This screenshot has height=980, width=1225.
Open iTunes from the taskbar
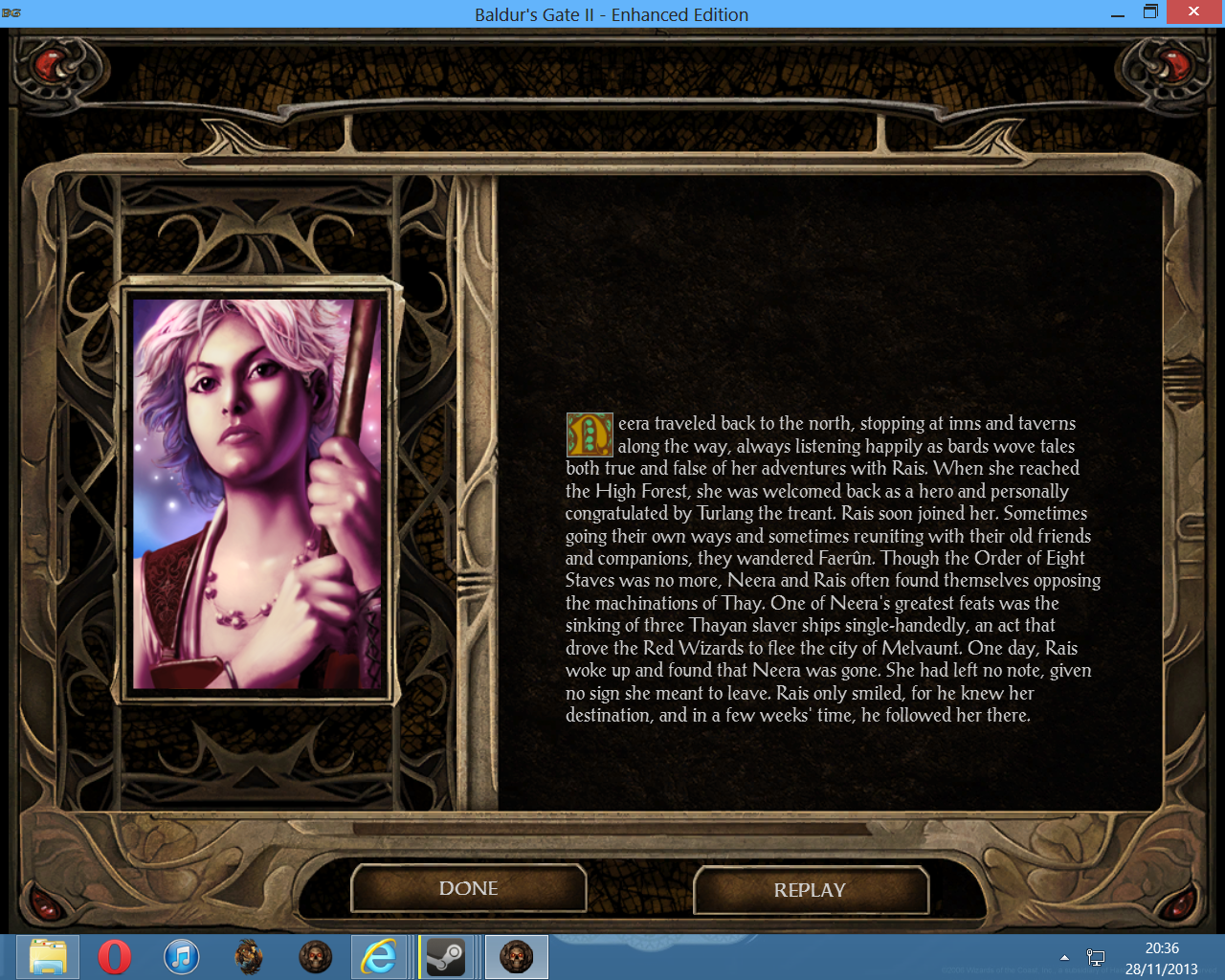(182, 957)
